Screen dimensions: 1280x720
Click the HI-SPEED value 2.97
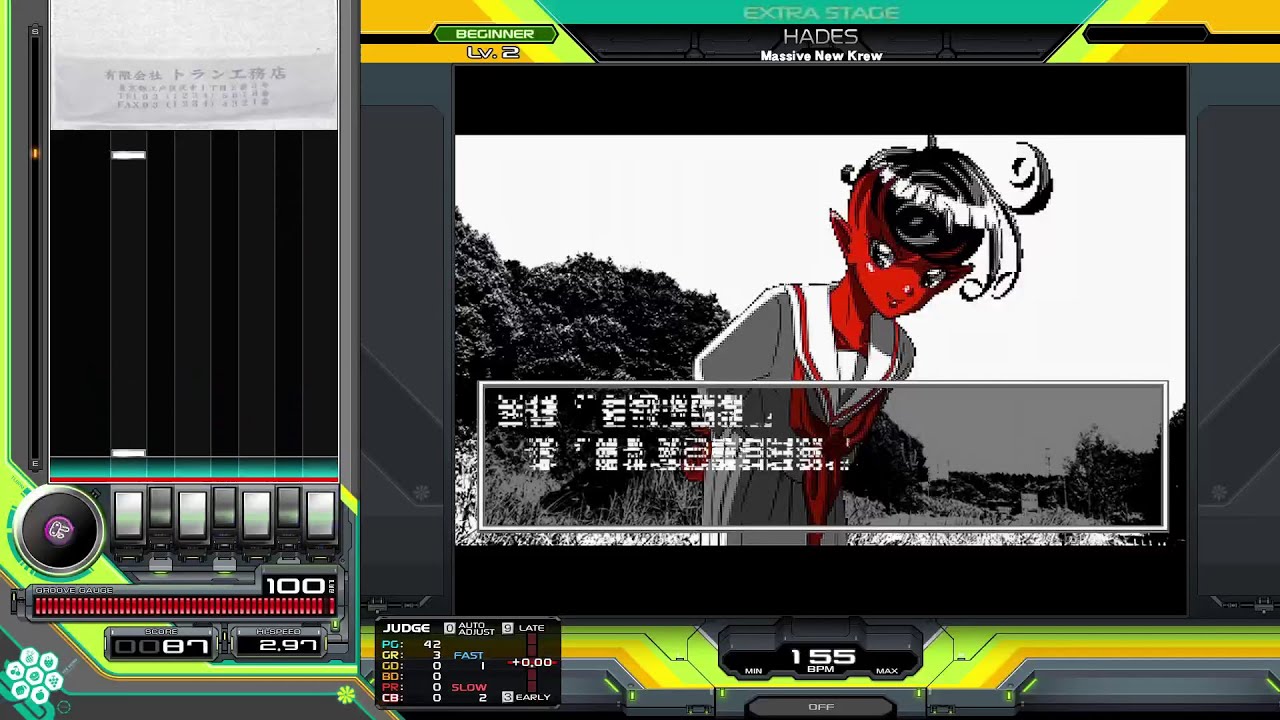click(288, 646)
